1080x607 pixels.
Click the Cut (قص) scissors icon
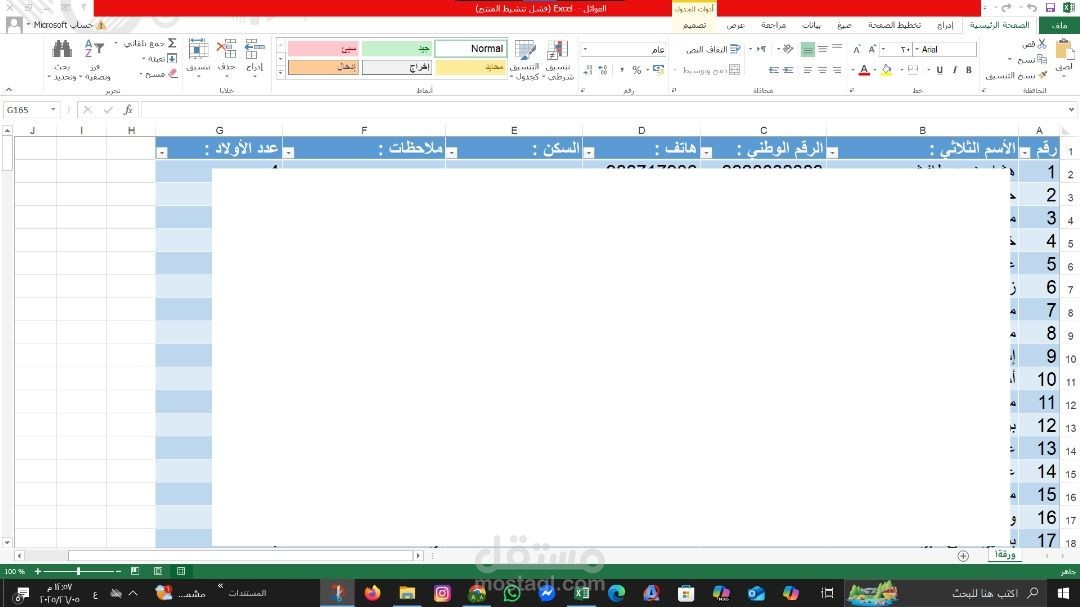point(1042,44)
